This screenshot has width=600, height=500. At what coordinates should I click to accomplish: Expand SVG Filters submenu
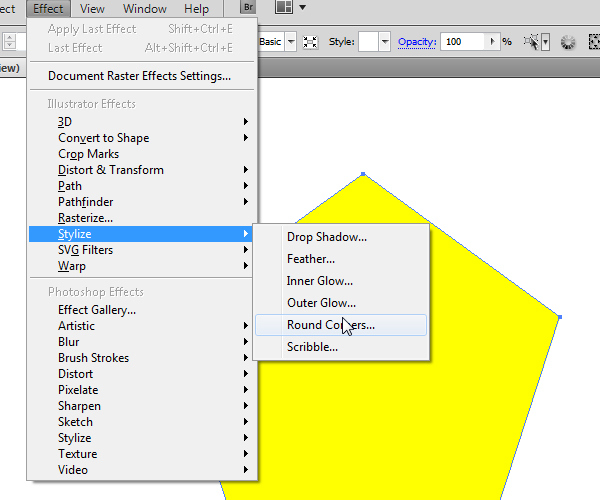[x=142, y=250]
